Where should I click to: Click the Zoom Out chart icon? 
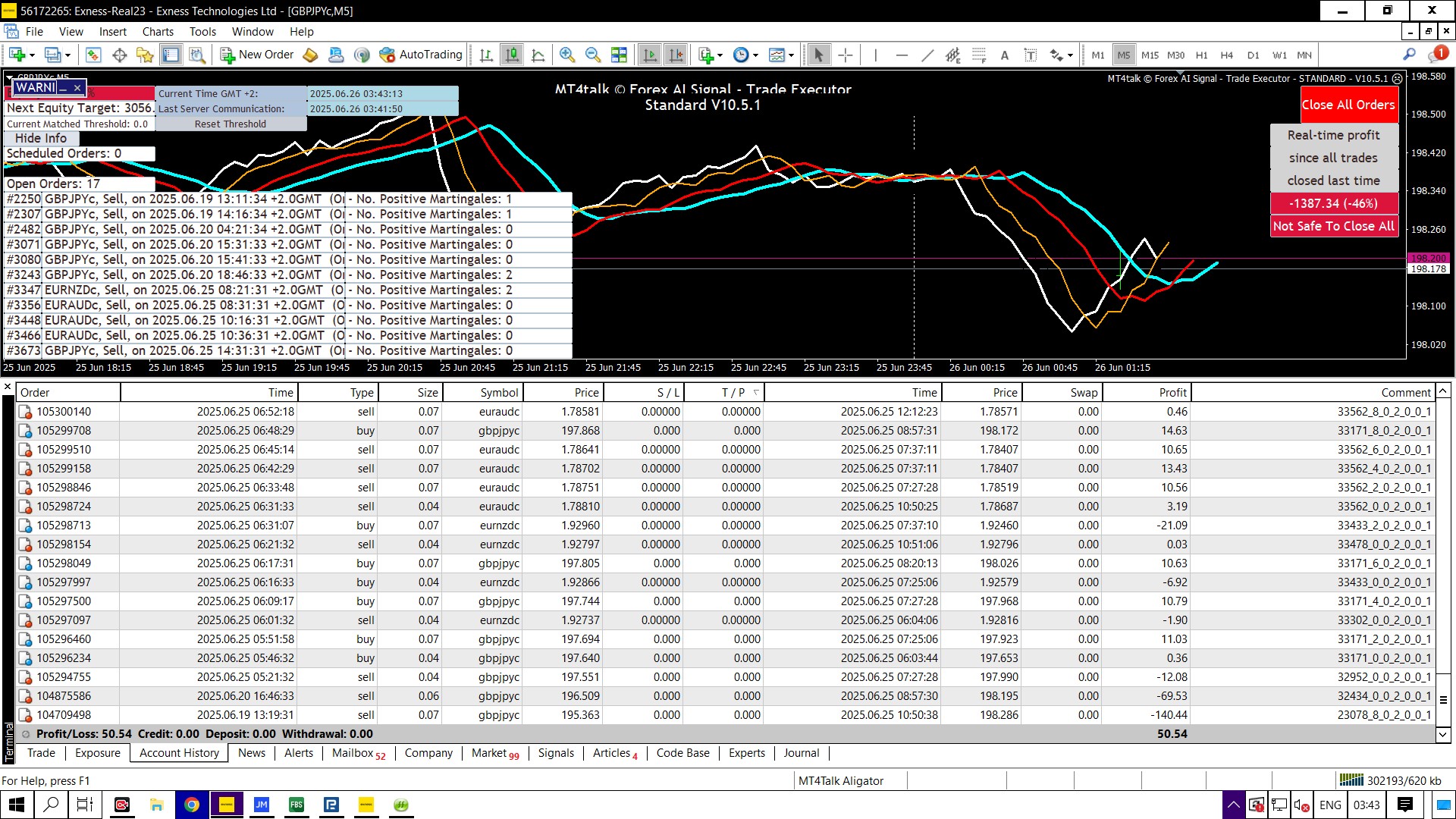coord(593,55)
